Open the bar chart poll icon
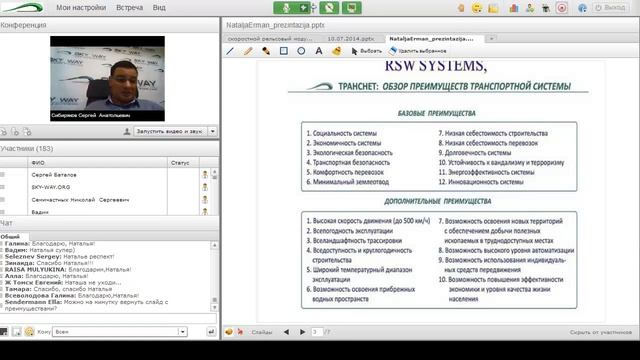The image size is (640, 360). click(513, 8)
